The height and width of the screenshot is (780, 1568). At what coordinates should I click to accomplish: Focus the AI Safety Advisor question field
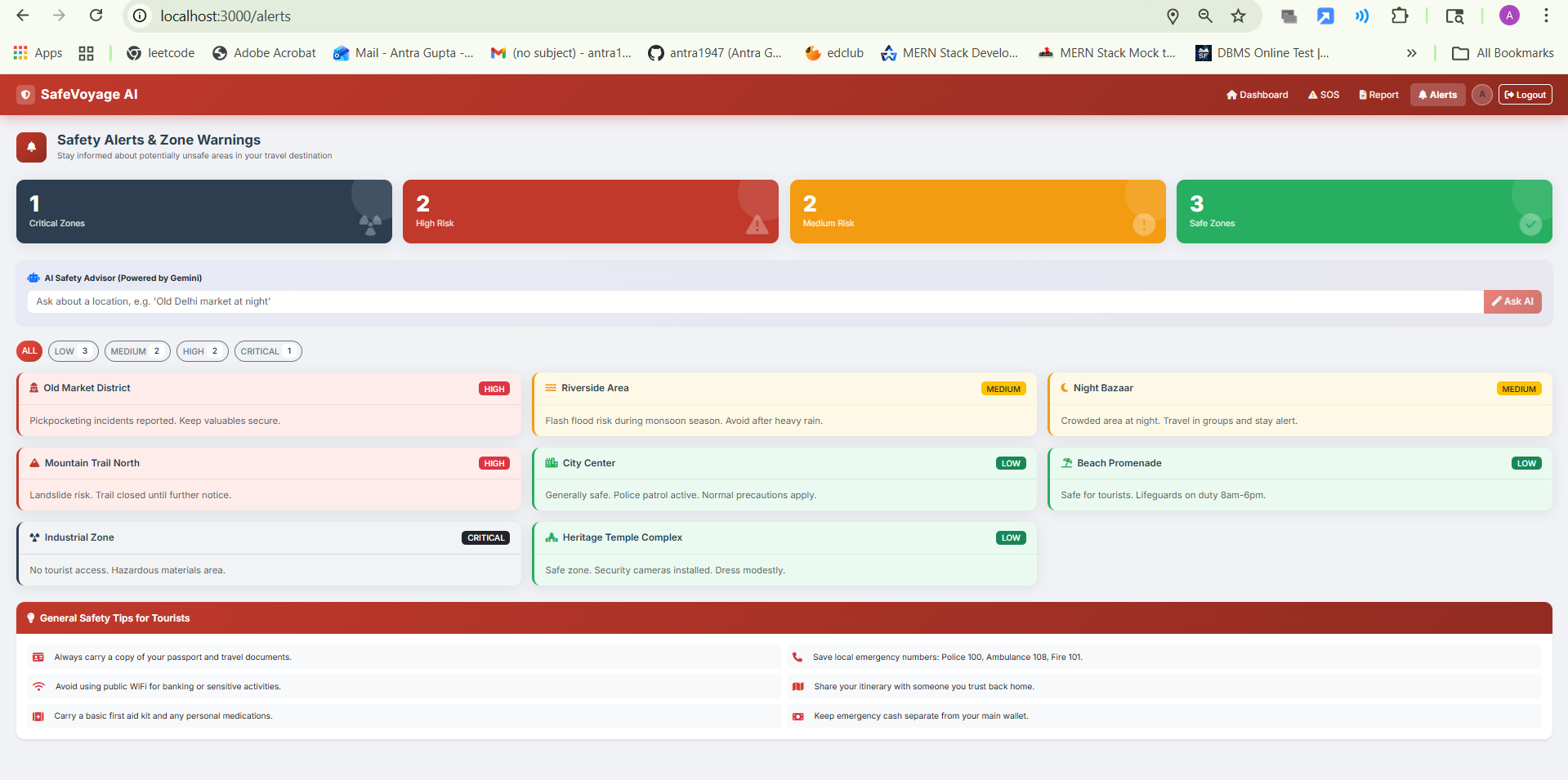point(755,301)
